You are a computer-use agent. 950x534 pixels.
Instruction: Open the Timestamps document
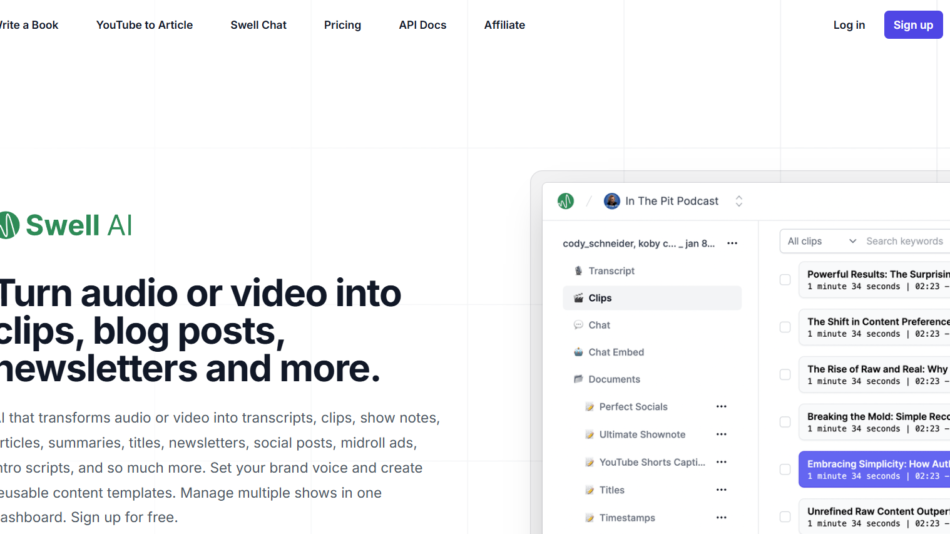point(627,518)
